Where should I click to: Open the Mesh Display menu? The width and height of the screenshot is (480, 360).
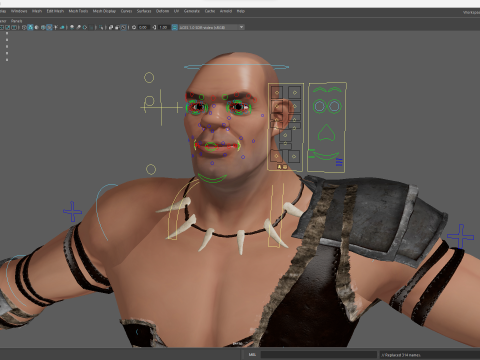(104, 11)
